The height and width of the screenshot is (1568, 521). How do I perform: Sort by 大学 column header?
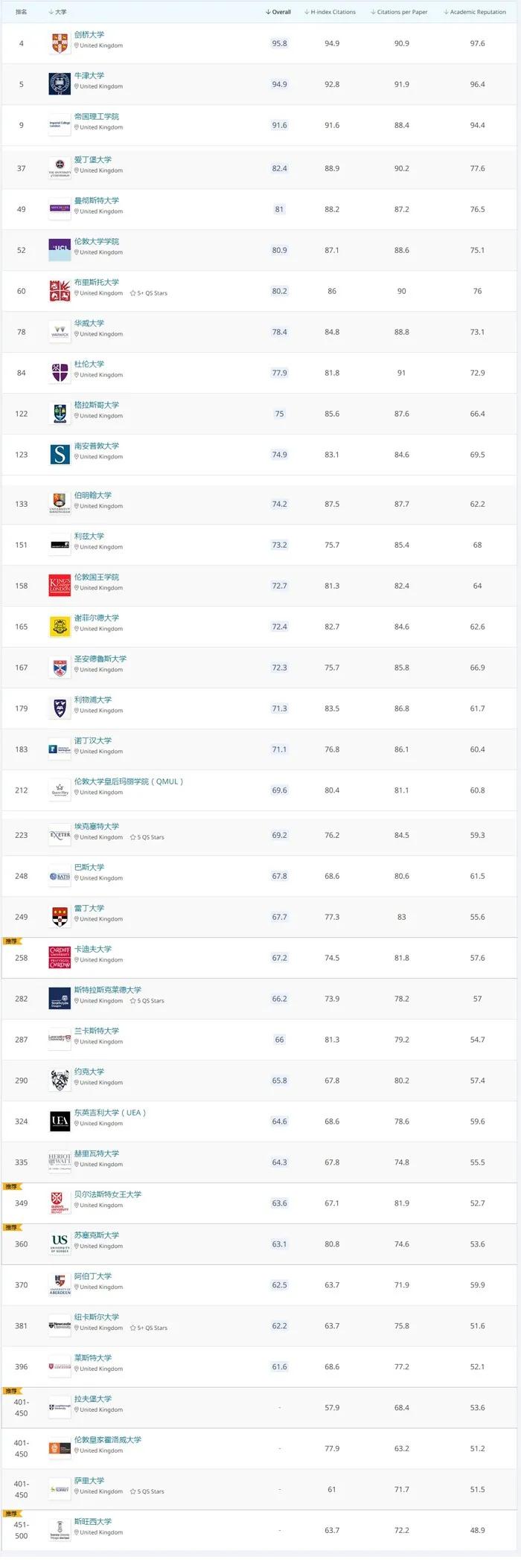click(x=57, y=12)
